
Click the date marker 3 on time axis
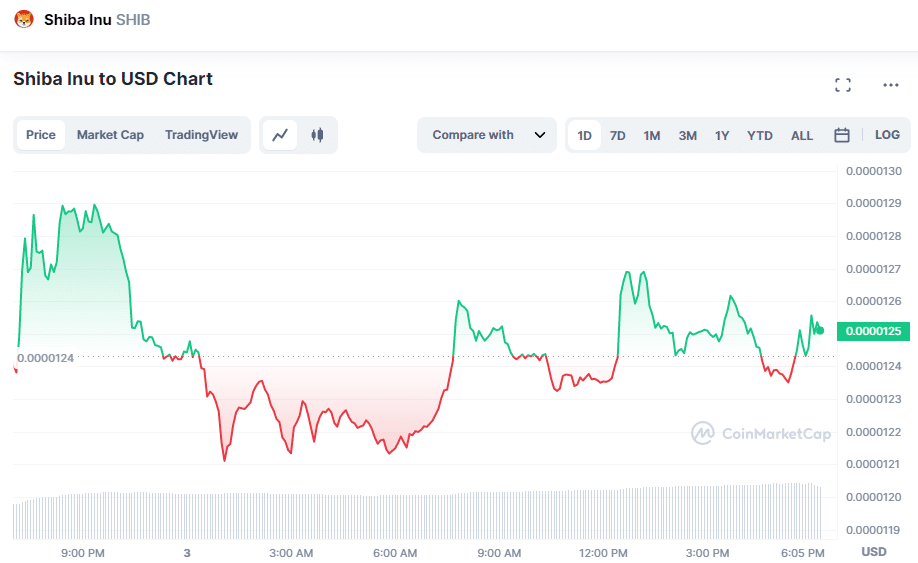click(187, 553)
